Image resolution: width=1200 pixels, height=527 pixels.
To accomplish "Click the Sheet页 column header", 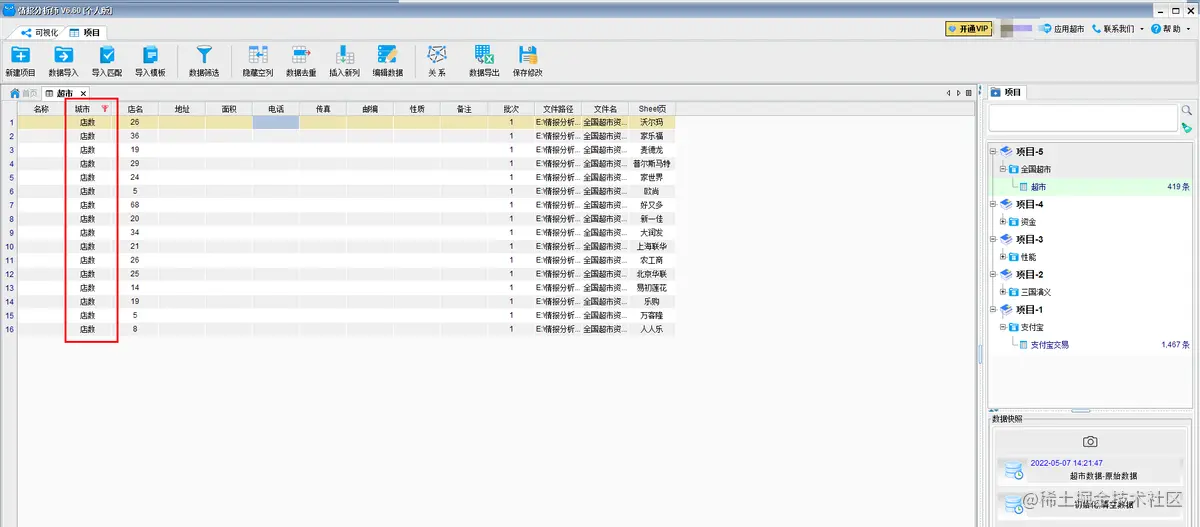I will point(652,108).
